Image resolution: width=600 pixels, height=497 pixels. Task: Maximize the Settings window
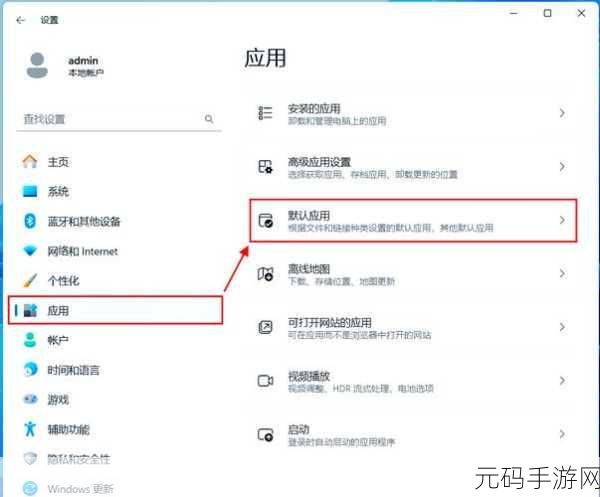548,13
